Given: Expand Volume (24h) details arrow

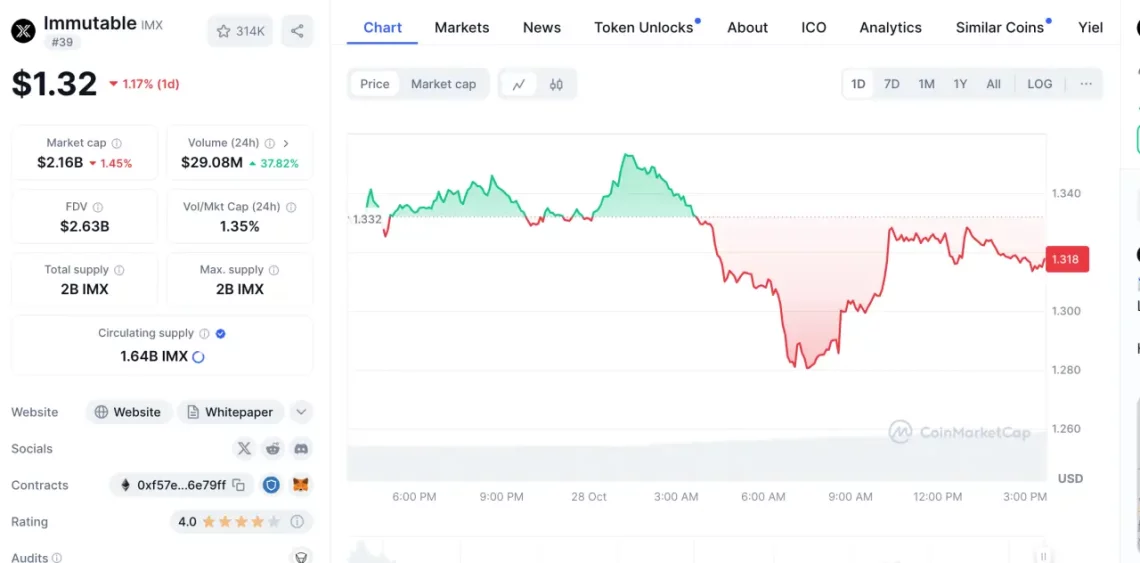Looking at the screenshot, I should click(286, 143).
